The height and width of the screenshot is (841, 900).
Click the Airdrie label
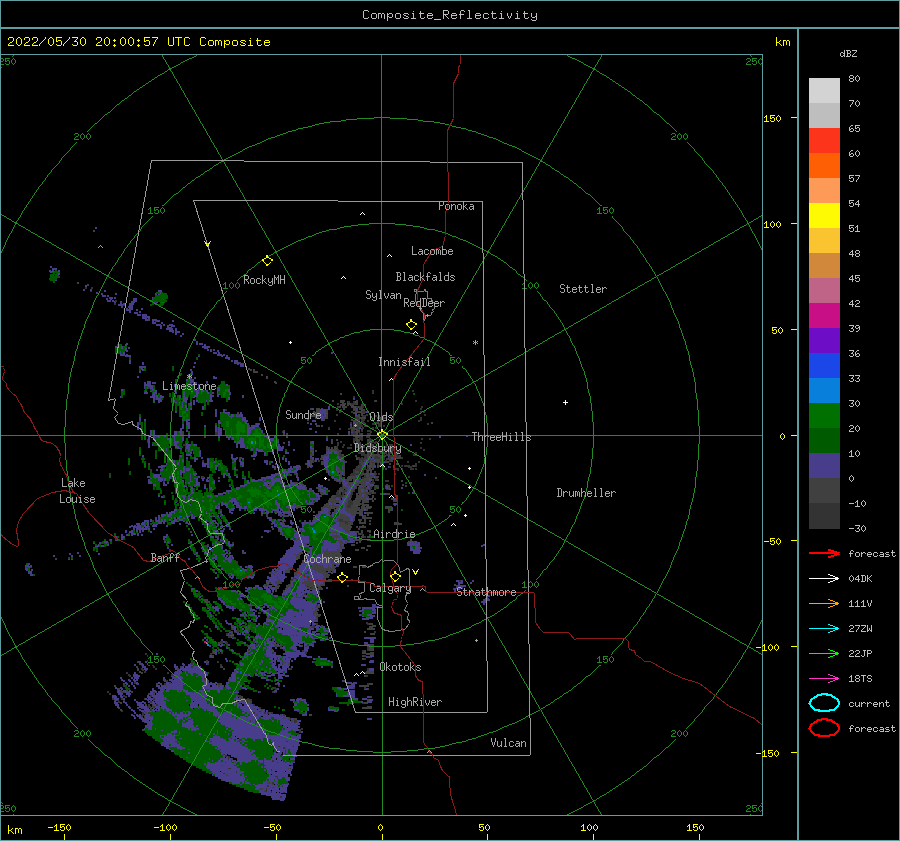coord(394,534)
